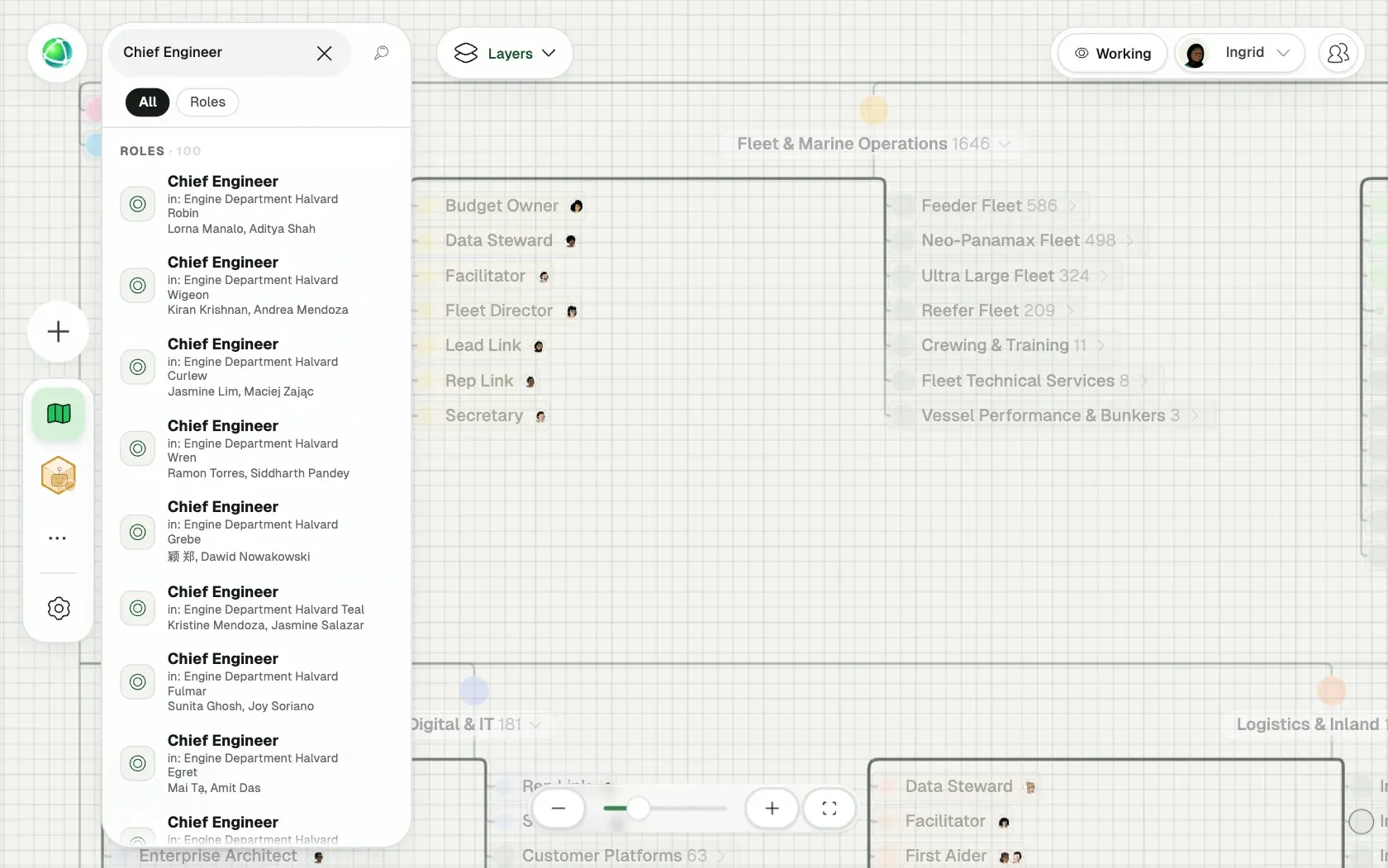Click the zoom out minus button
This screenshot has width=1388, height=868.
pyautogui.click(x=559, y=809)
